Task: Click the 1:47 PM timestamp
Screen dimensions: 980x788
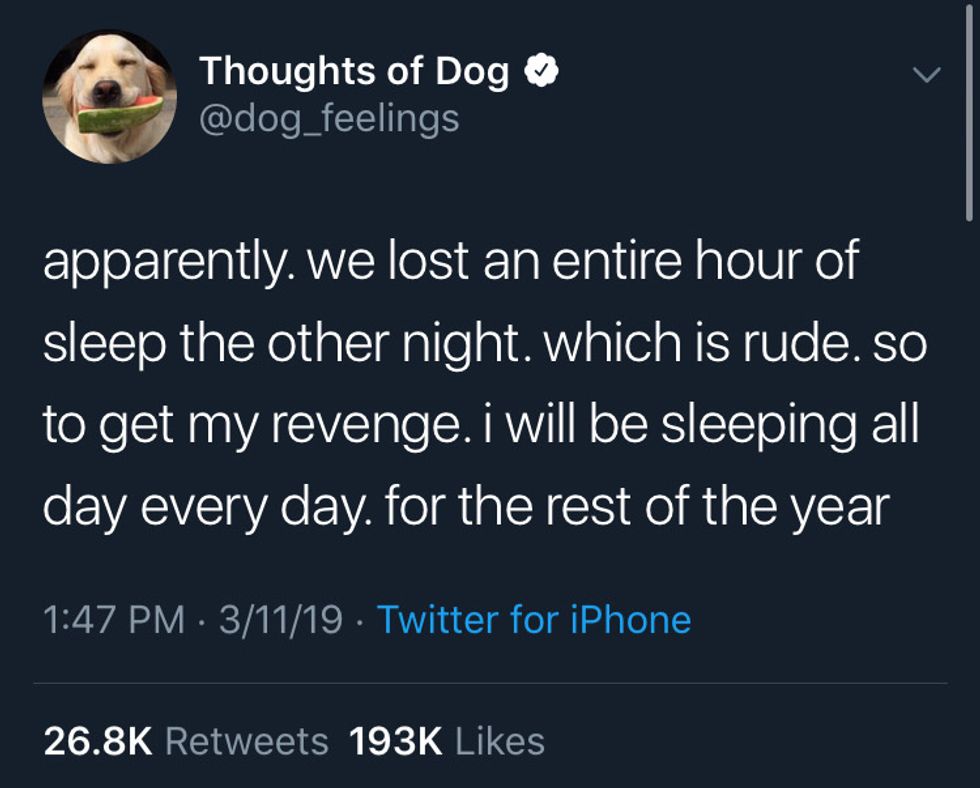Action: pyautogui.click(x=115, y=620)
